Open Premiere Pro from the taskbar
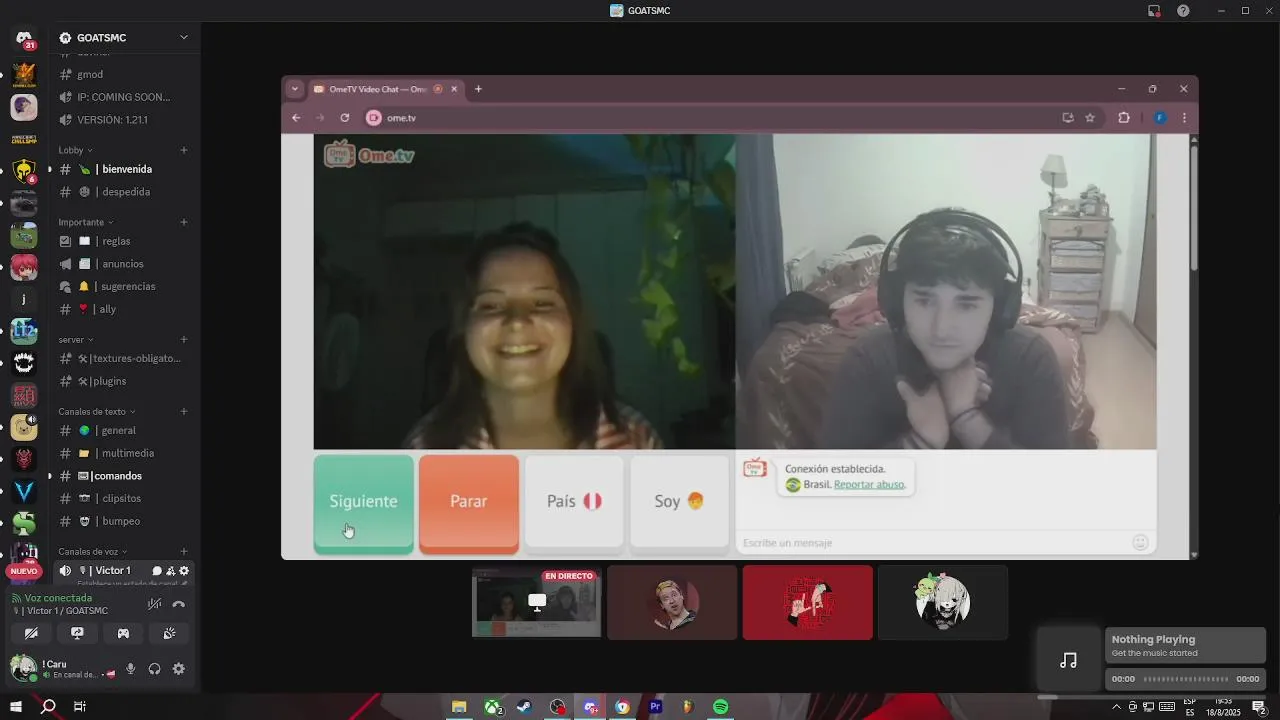Viewport: 1280px width, 720px height. 656,707
